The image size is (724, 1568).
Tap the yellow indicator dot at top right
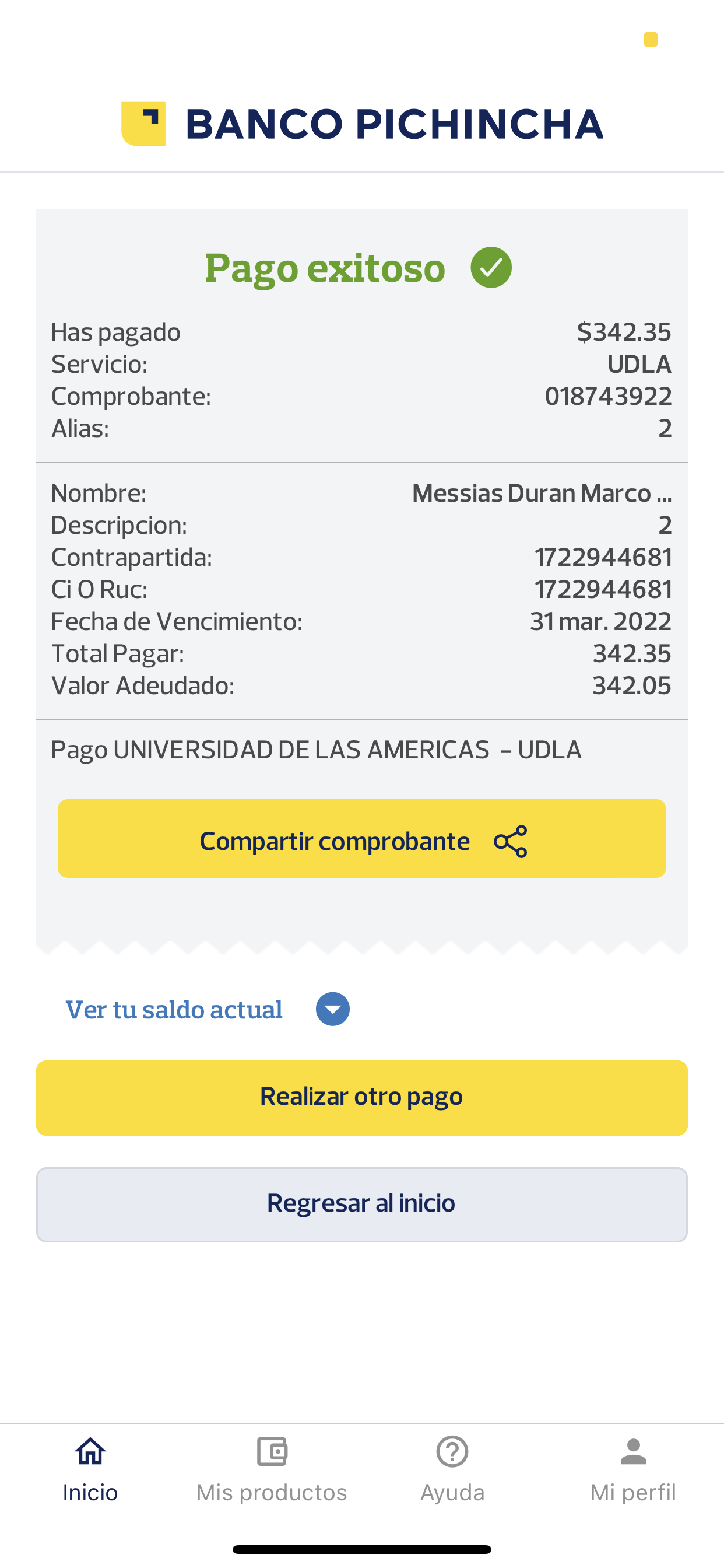point(651,40)
